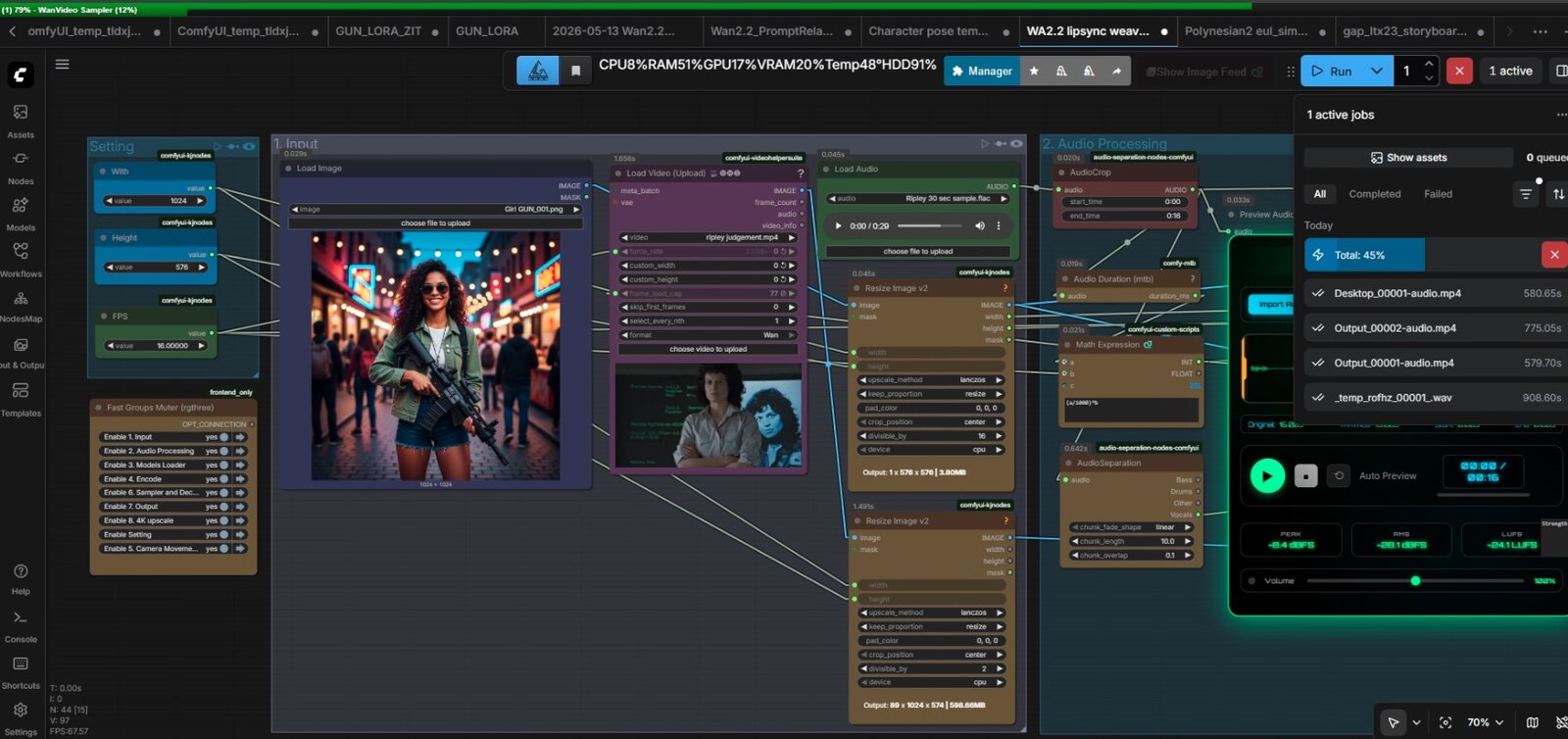
Task: Cancel the current run with red X
Action: pyautogui.click(x=1459, y=71)
